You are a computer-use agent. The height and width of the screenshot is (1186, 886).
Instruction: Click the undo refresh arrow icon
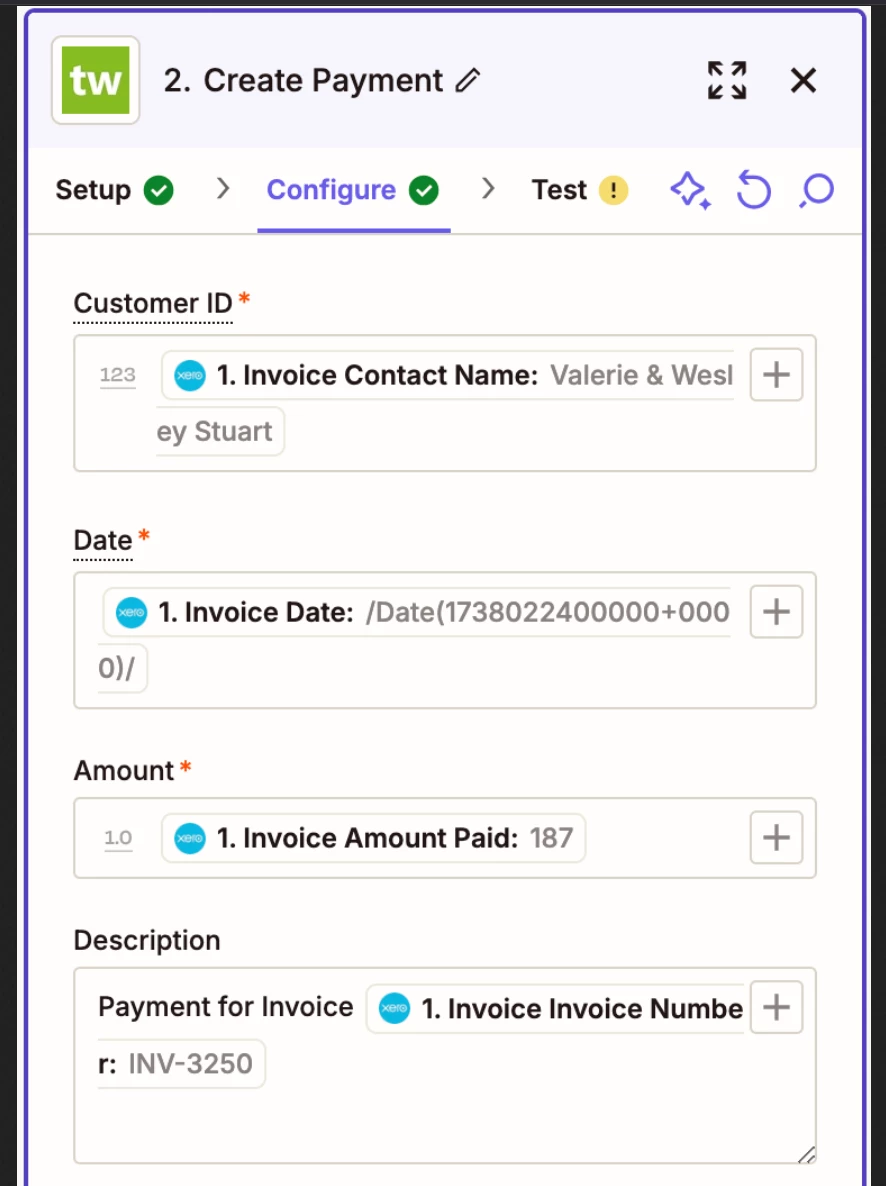(754, 190)
